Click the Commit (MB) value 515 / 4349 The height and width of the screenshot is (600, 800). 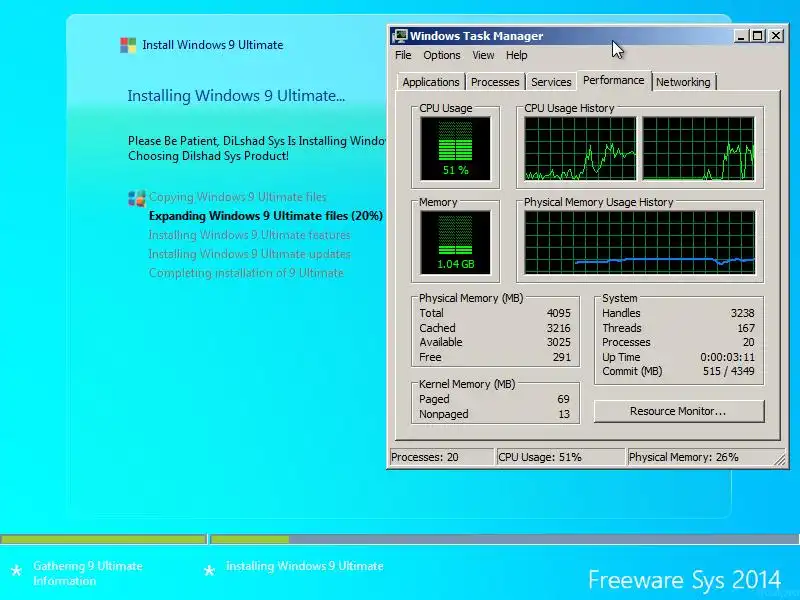(x=729, y=371)
